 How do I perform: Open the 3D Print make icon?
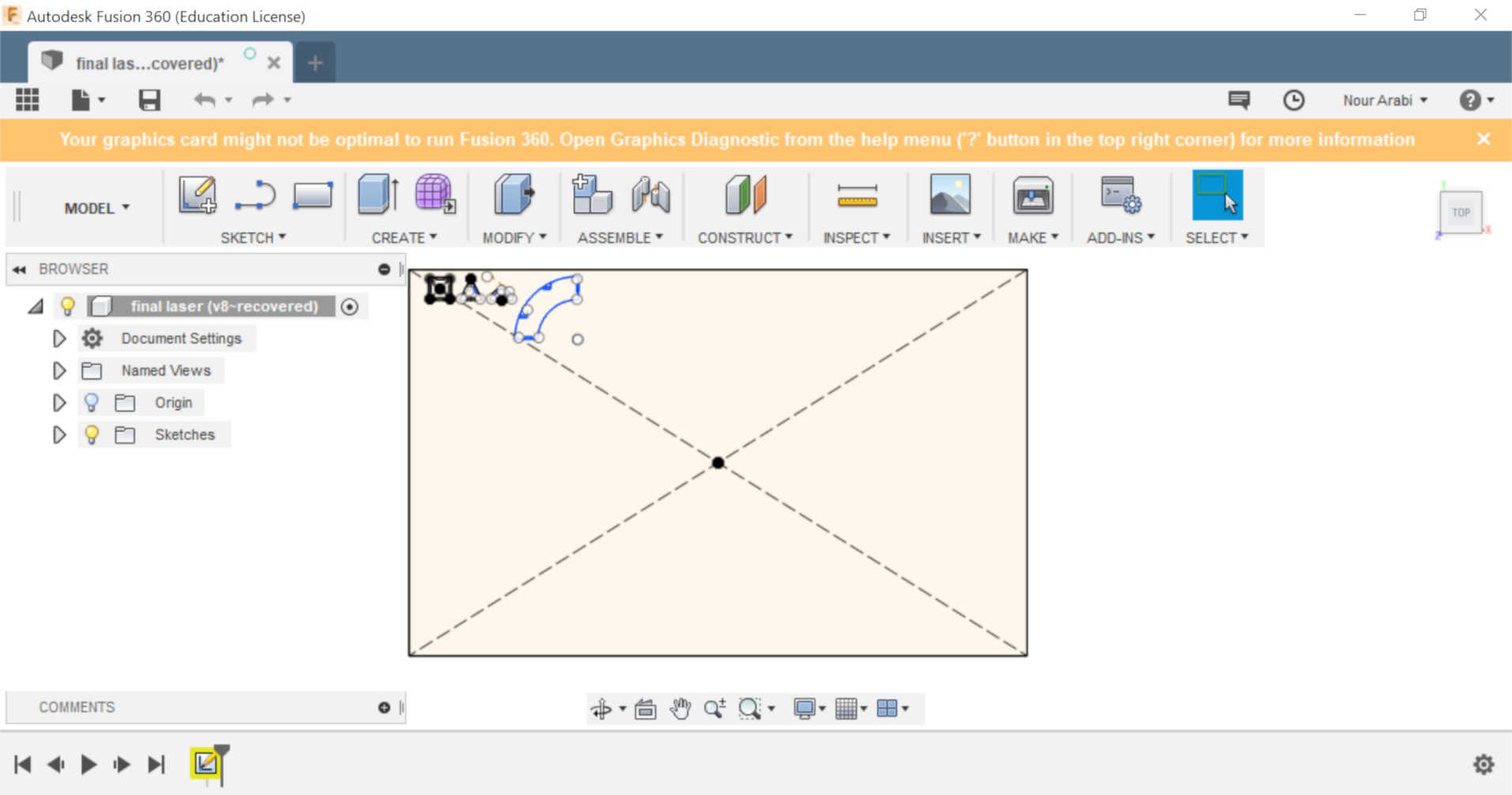pyautogui.click(x=1033, y=195)
